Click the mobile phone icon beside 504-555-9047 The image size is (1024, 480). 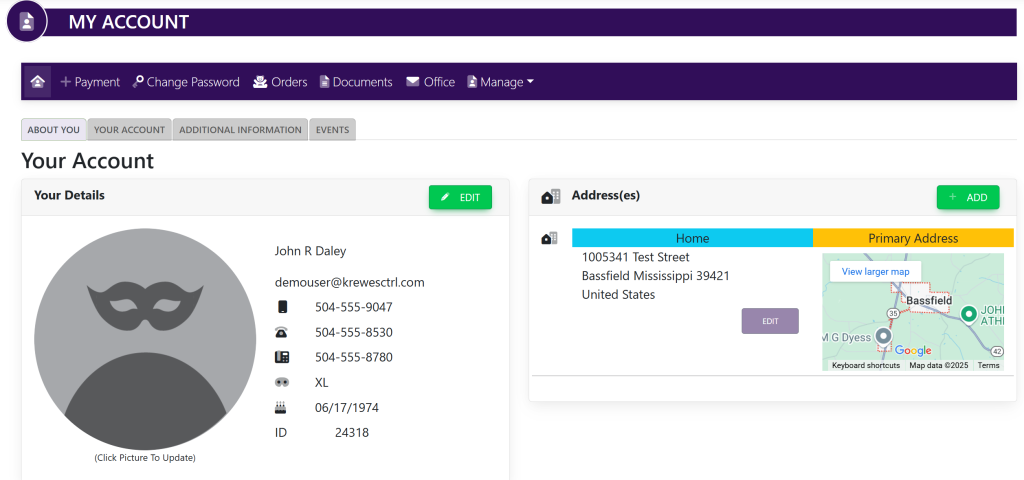(282, 307)
